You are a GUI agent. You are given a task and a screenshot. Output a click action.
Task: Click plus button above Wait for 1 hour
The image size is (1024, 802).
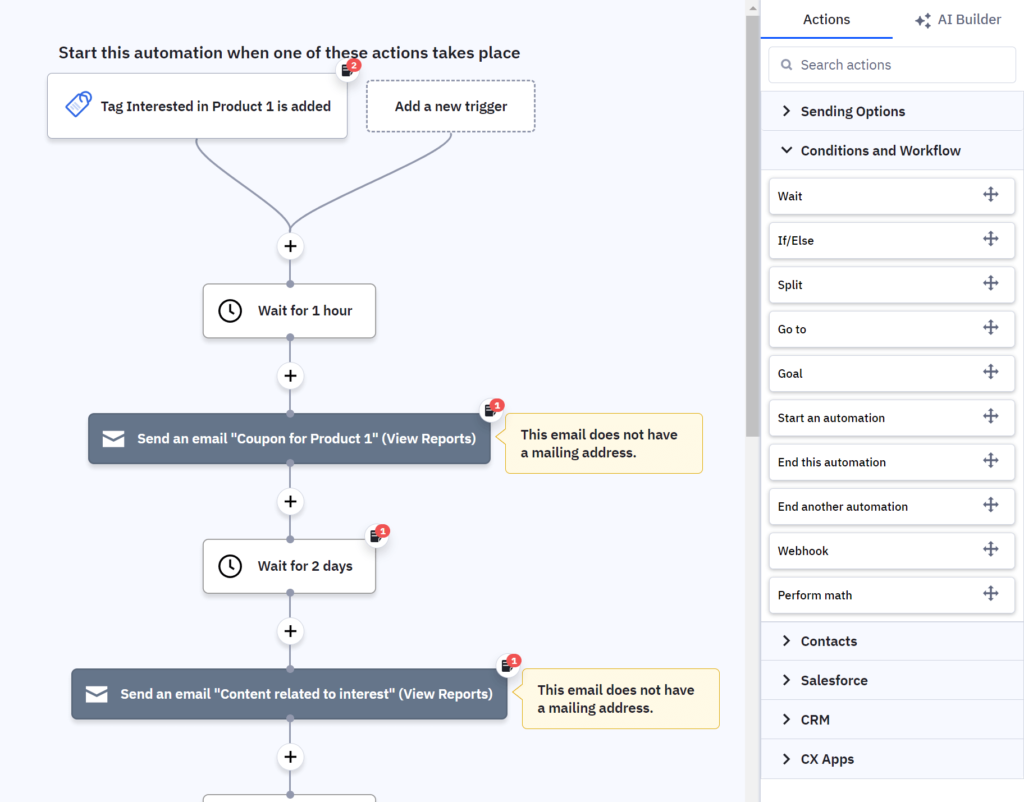(290, 246)
